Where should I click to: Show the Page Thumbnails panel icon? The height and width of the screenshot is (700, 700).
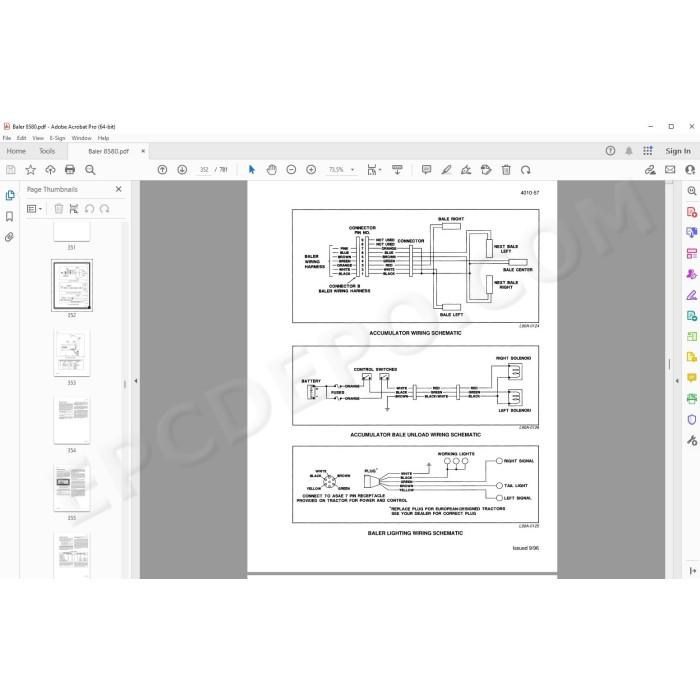(x=9, y=195)
